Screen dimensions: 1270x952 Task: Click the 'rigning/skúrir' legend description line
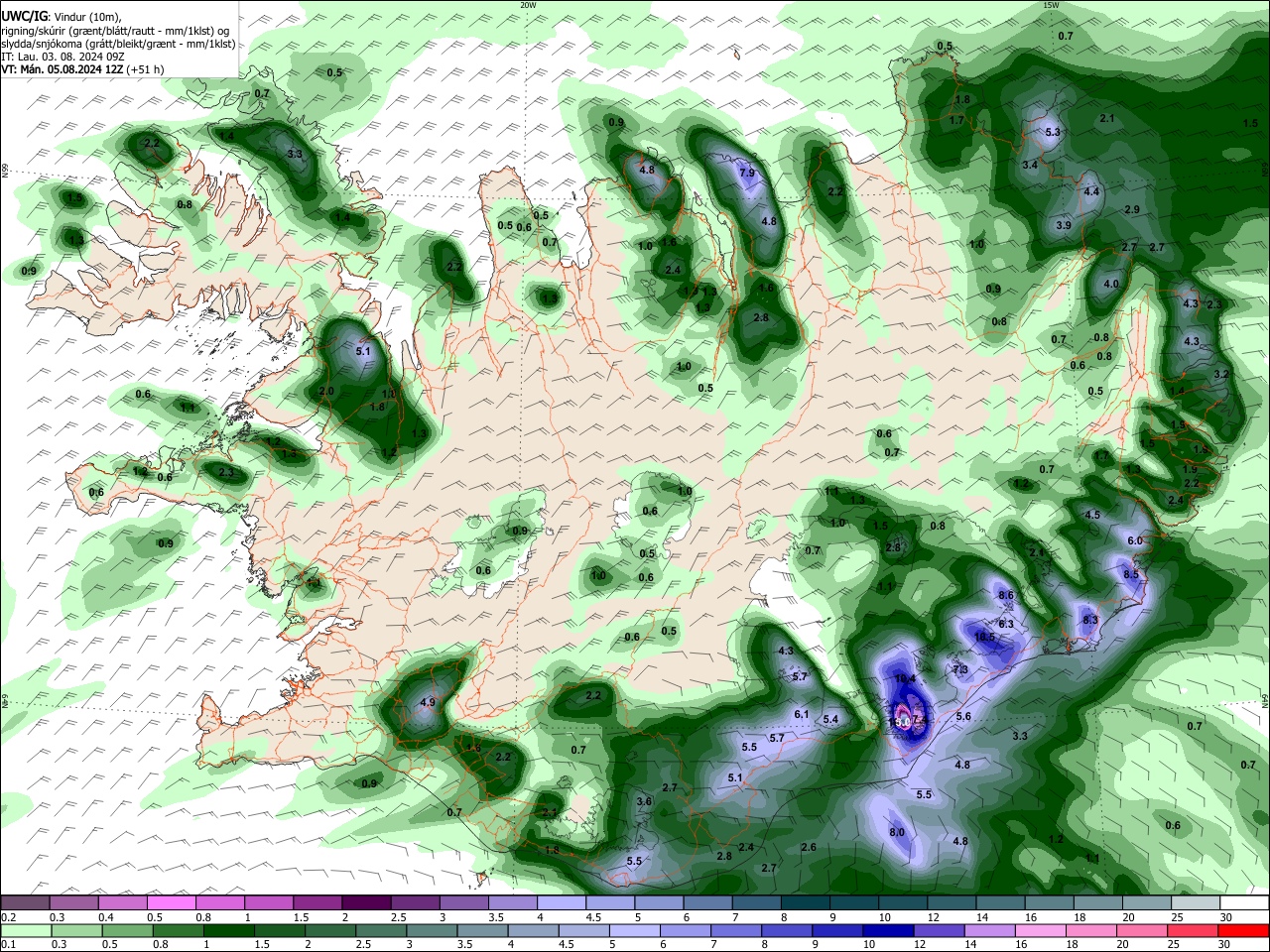(x=116, y=31)
